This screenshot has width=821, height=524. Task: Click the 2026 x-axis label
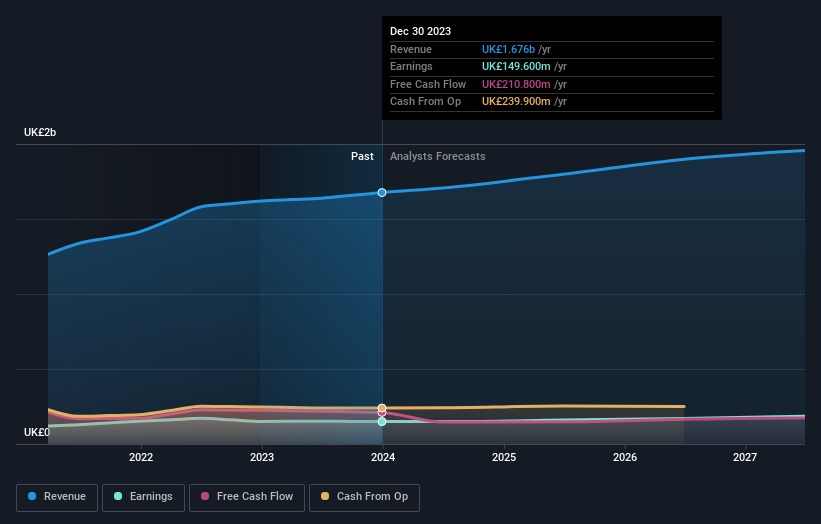(625, 458)
